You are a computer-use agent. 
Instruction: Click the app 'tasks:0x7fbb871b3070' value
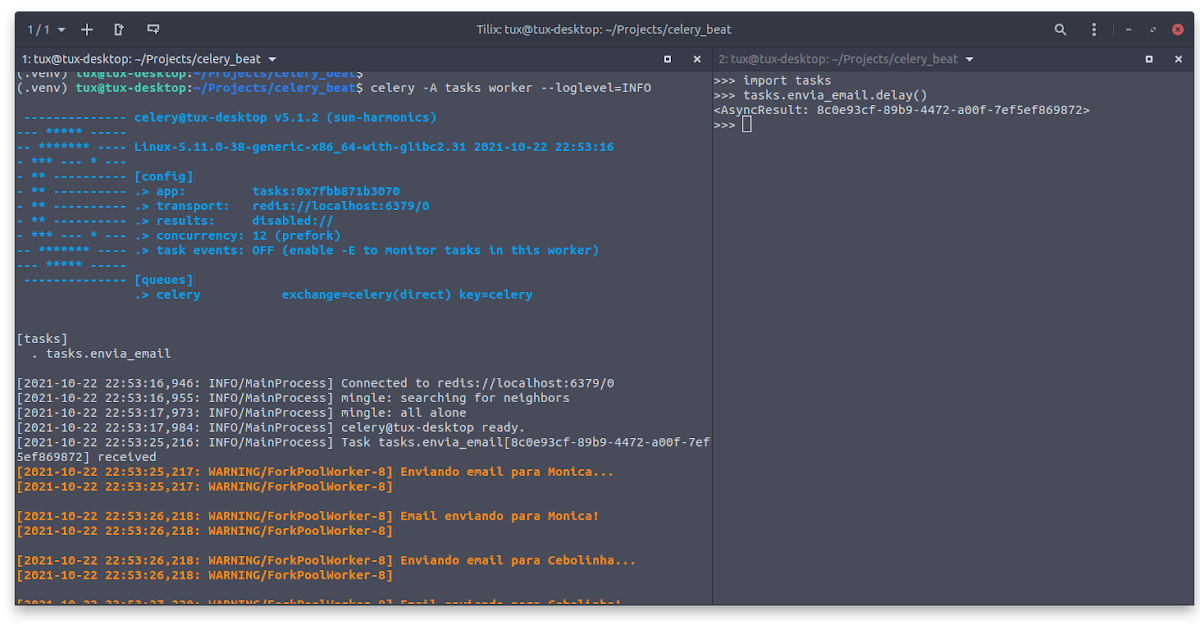coord(326,191)
